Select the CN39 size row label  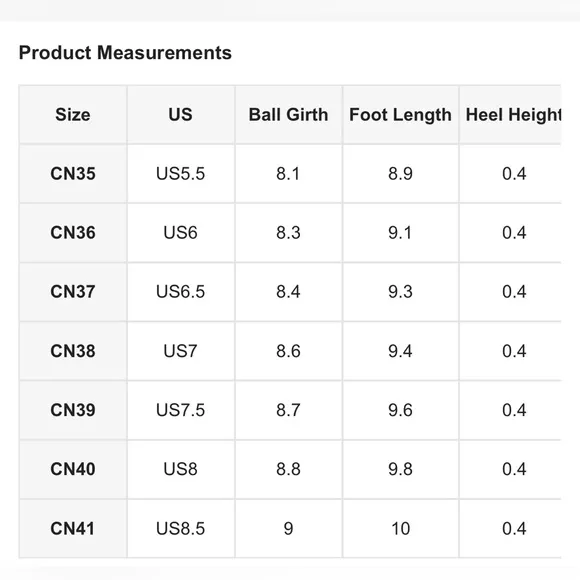[x=73, y=410]
